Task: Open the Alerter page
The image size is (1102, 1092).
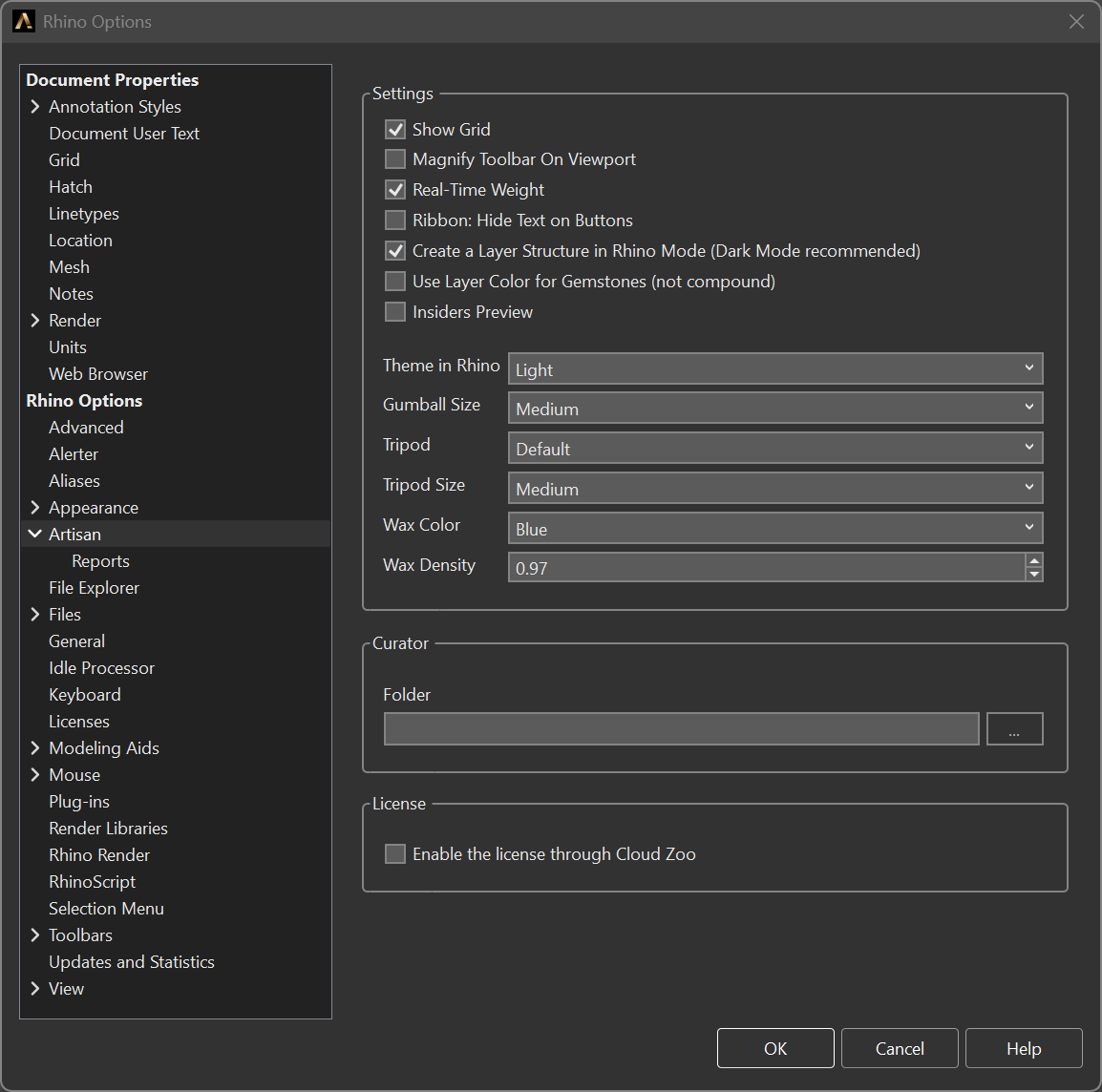Action: [74, 454]
